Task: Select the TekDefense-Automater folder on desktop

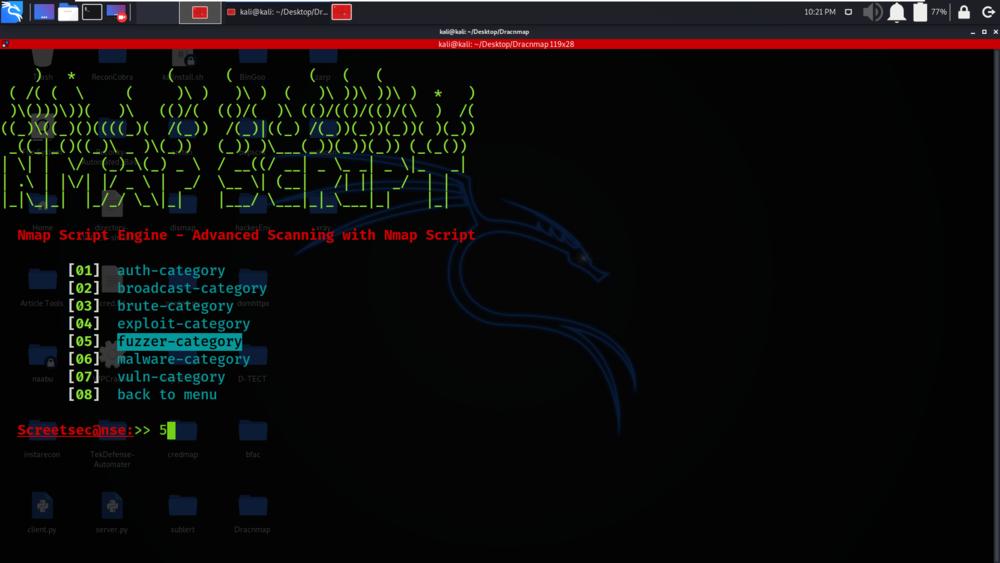Action: pyautogui.click(x=112, y=442)
